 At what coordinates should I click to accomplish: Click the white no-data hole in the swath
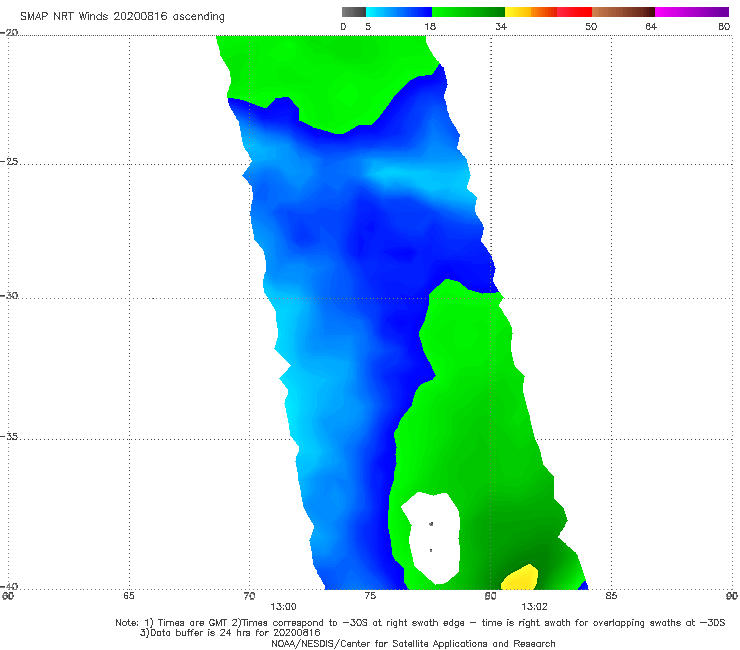tap(432, 537)
